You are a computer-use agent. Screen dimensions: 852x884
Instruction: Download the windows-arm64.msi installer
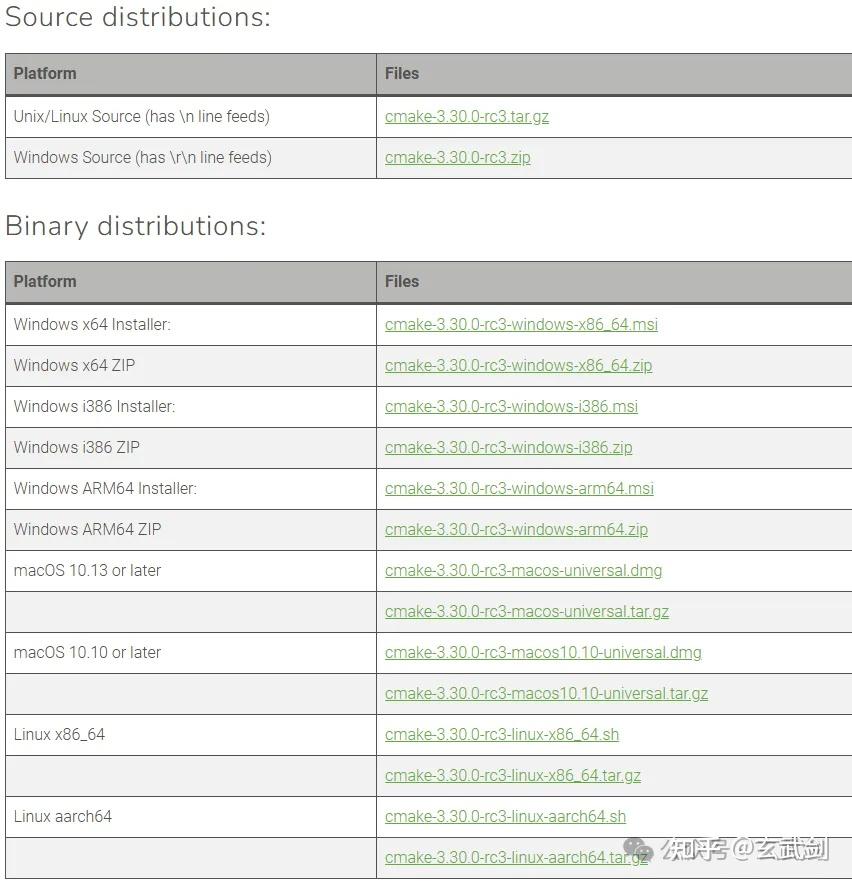pos(519,488)
